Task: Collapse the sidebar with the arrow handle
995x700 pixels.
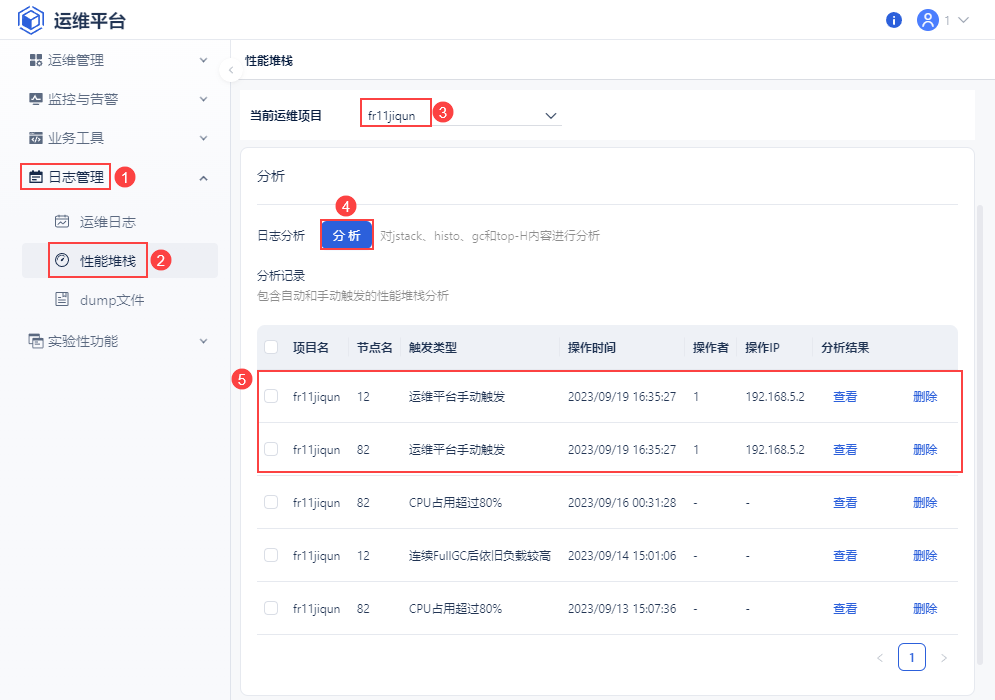Action: point(230,70)
